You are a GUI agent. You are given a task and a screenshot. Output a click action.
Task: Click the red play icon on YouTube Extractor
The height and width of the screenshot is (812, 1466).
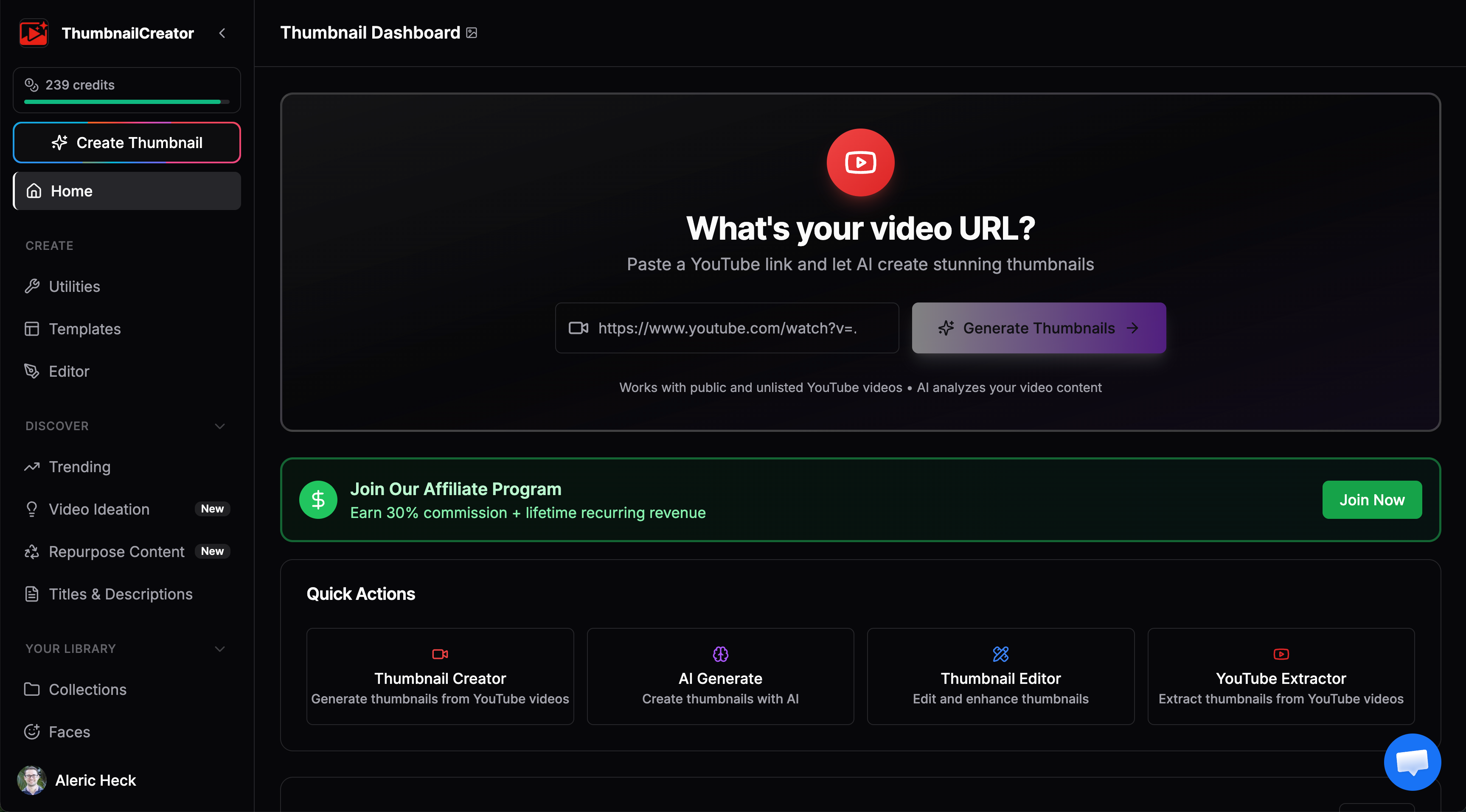coord(1281,654)
